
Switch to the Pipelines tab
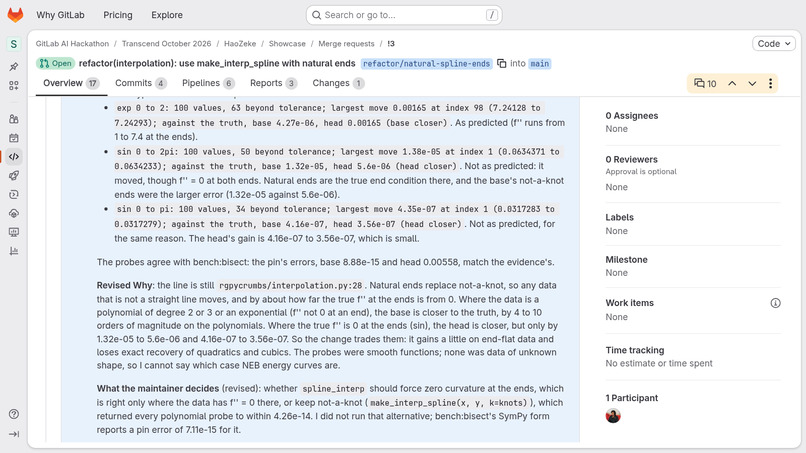point(208,83)
